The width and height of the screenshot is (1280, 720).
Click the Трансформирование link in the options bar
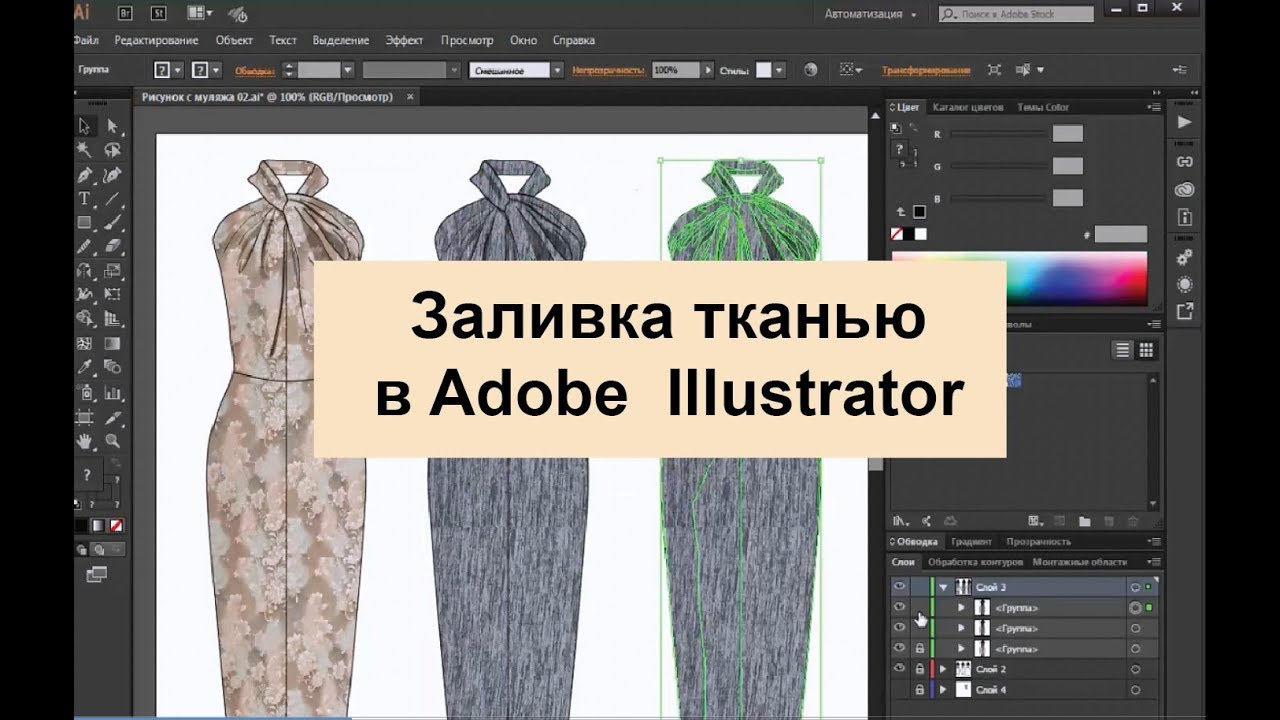925,69
